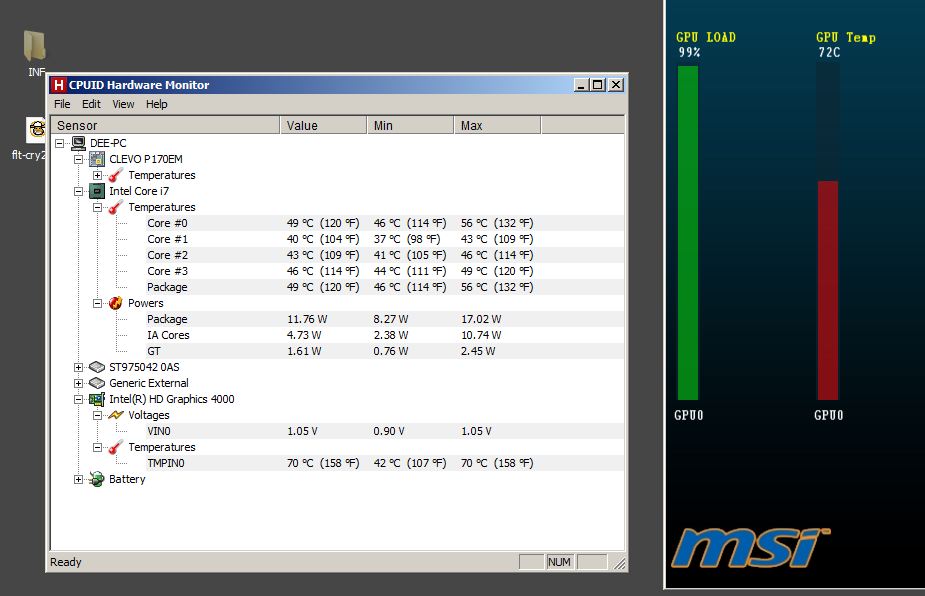
Task: Click the lightning icon beside Voltages
Action: (116, 415)
